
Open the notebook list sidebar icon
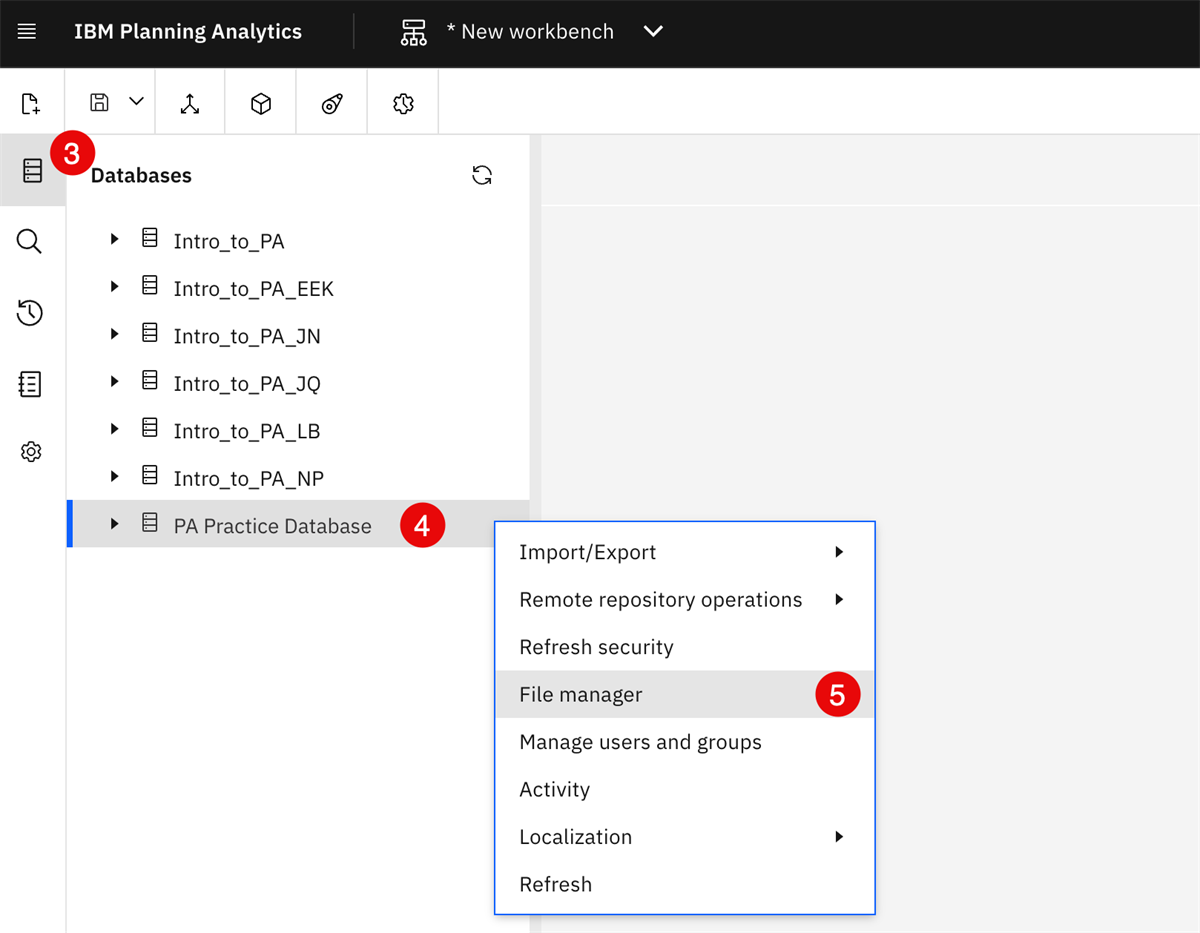30,384
